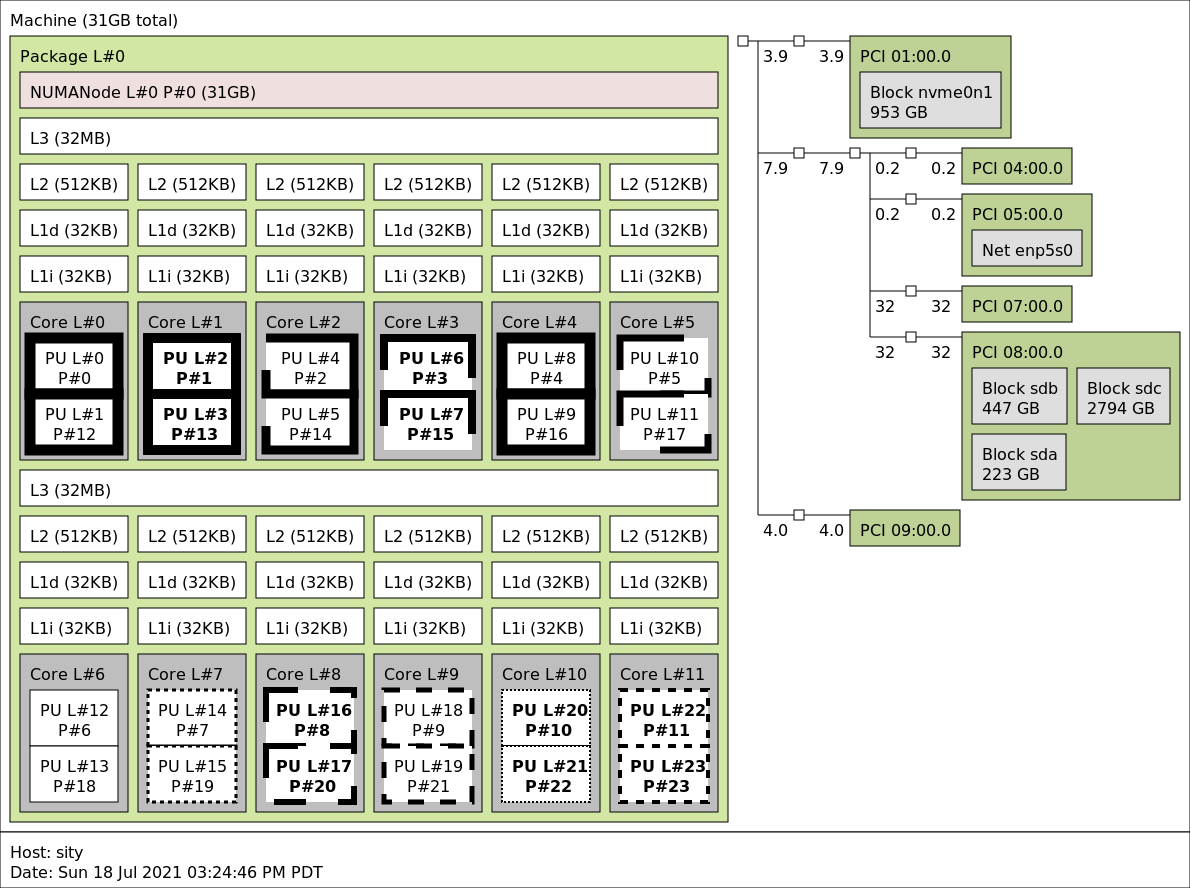Click the Block sdc 2794 GB disk
Viewport: 1190px width, 888px height.
click(x=1123, y=397)
